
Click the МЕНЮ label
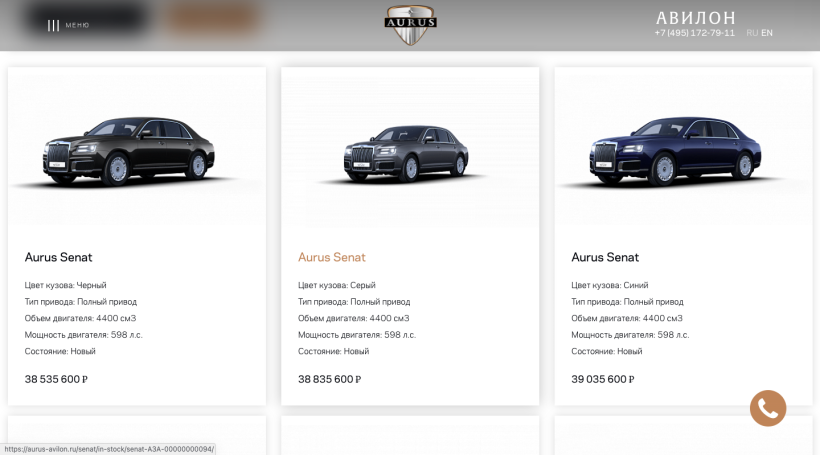pyautogui.click(x=77, y=25)
